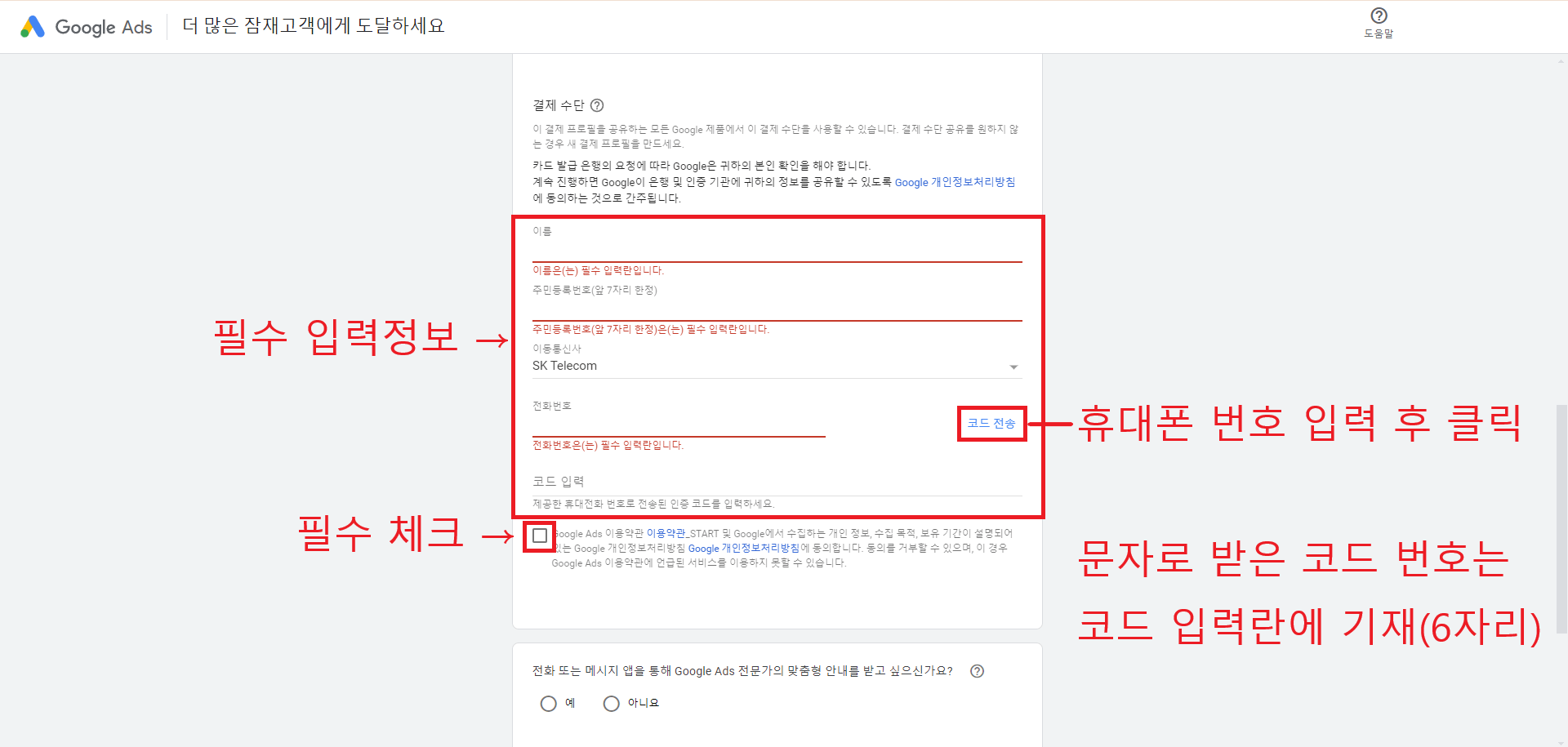Open help via the question mark icon labeled 도움말

pos(1379,15)
